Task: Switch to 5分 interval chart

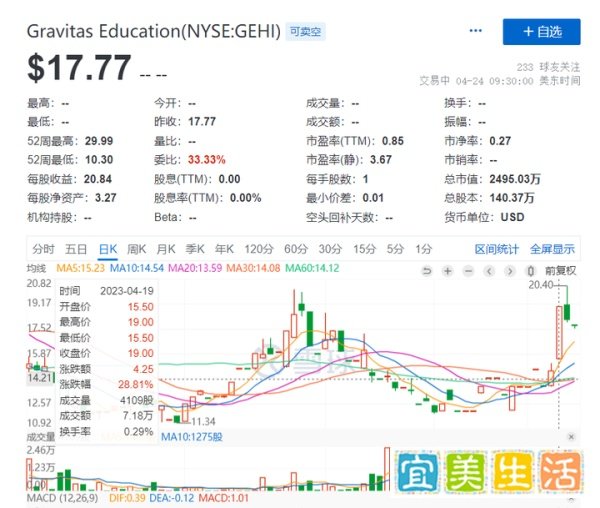Action: click(395, 249)
